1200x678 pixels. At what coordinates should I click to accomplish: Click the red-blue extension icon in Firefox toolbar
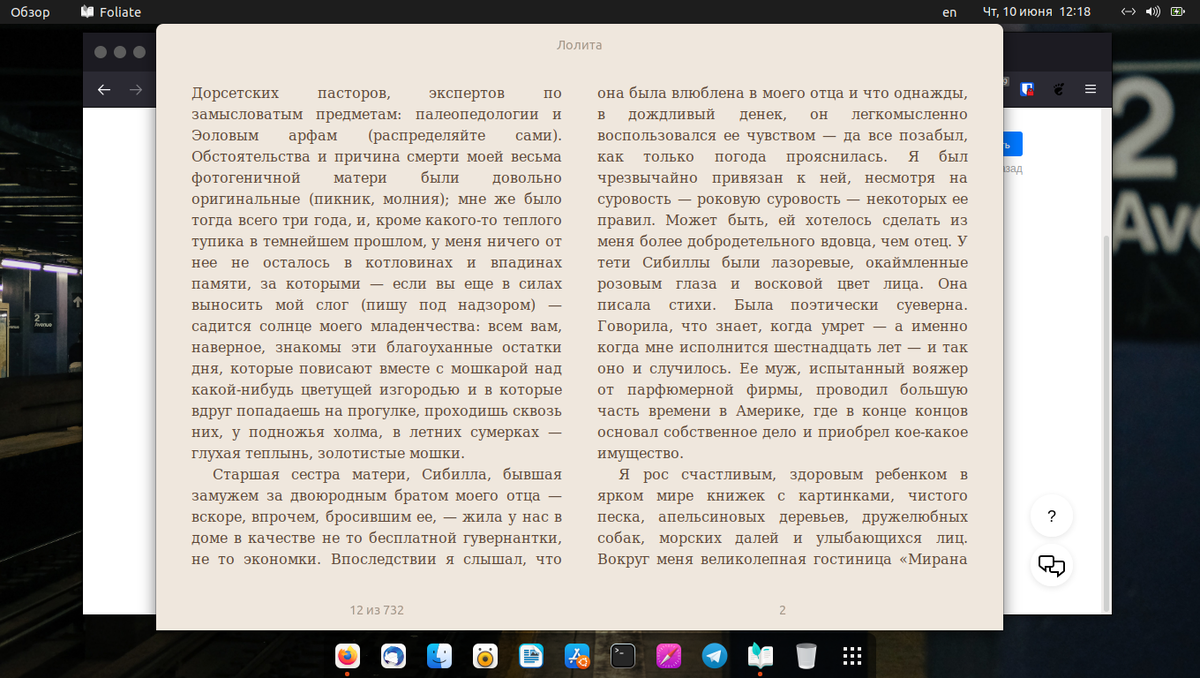coord(1027,89)
